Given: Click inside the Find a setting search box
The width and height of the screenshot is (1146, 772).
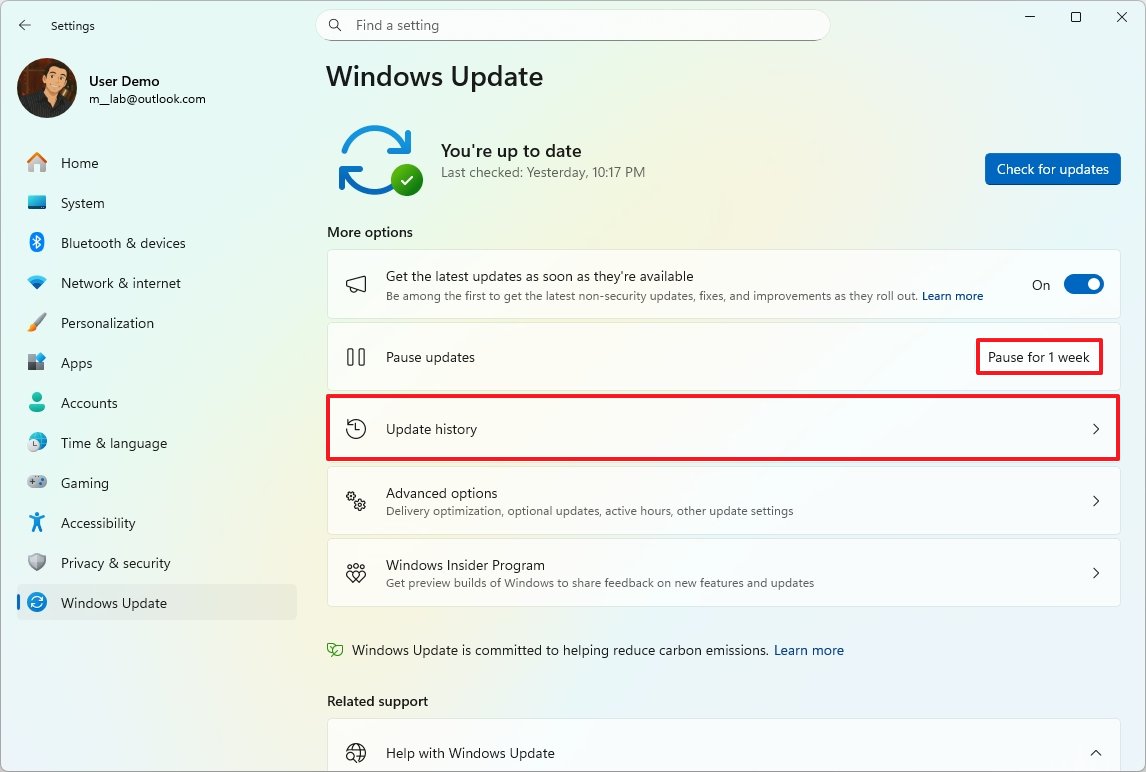Looking at the screenshot, I should tap(572, 25).
